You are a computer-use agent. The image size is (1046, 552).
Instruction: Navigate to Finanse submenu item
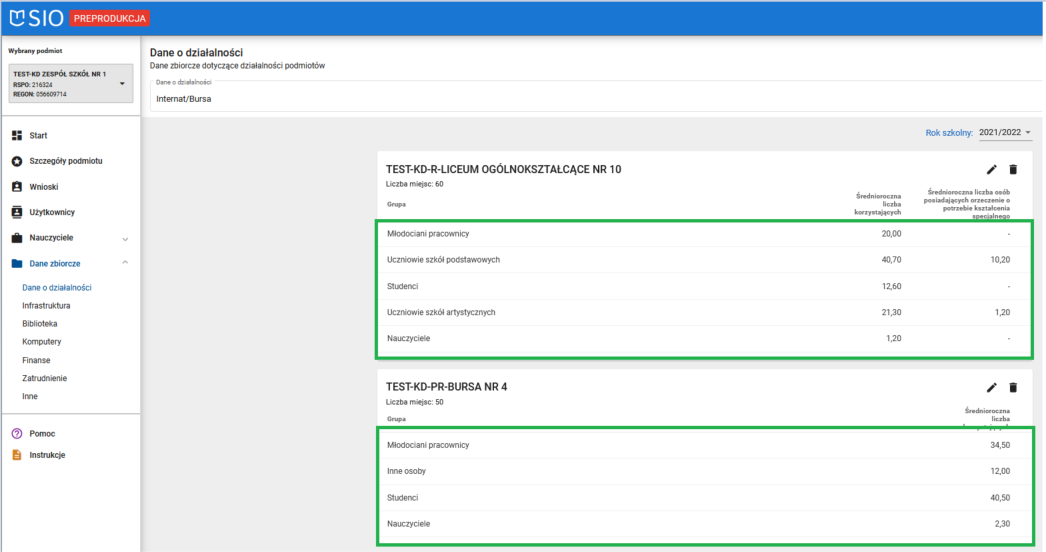coord(36,360)
